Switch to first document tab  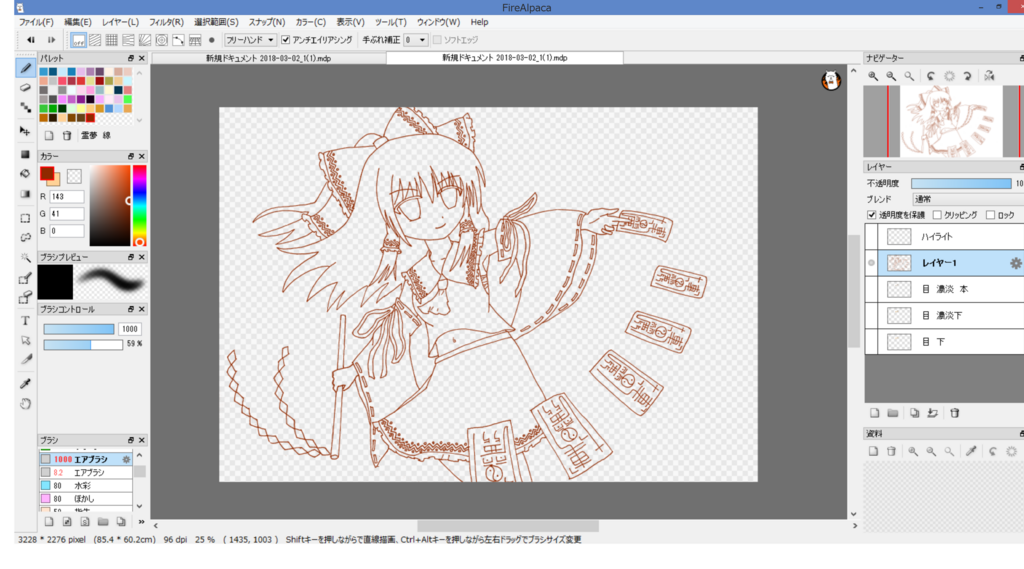coord(268,58)
